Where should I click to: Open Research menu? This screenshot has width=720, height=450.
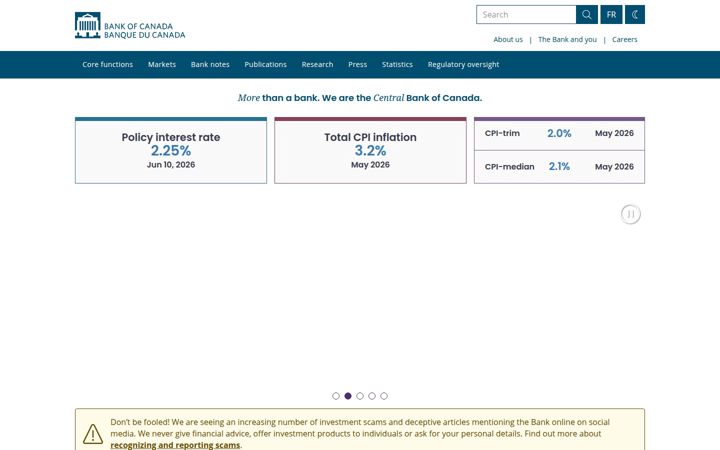(317, 64)
